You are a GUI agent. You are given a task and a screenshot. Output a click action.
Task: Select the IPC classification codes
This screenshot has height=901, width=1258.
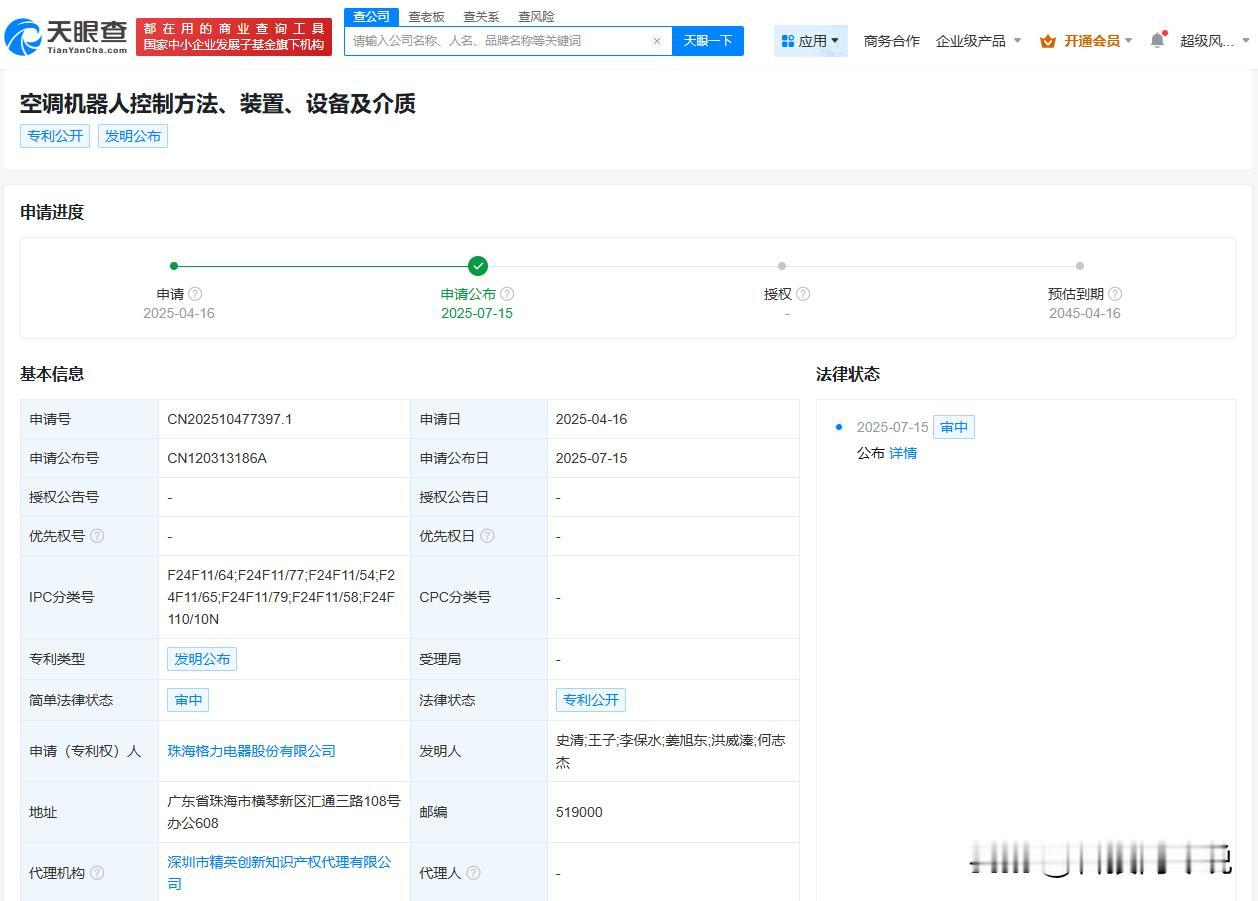coord(281,597)
